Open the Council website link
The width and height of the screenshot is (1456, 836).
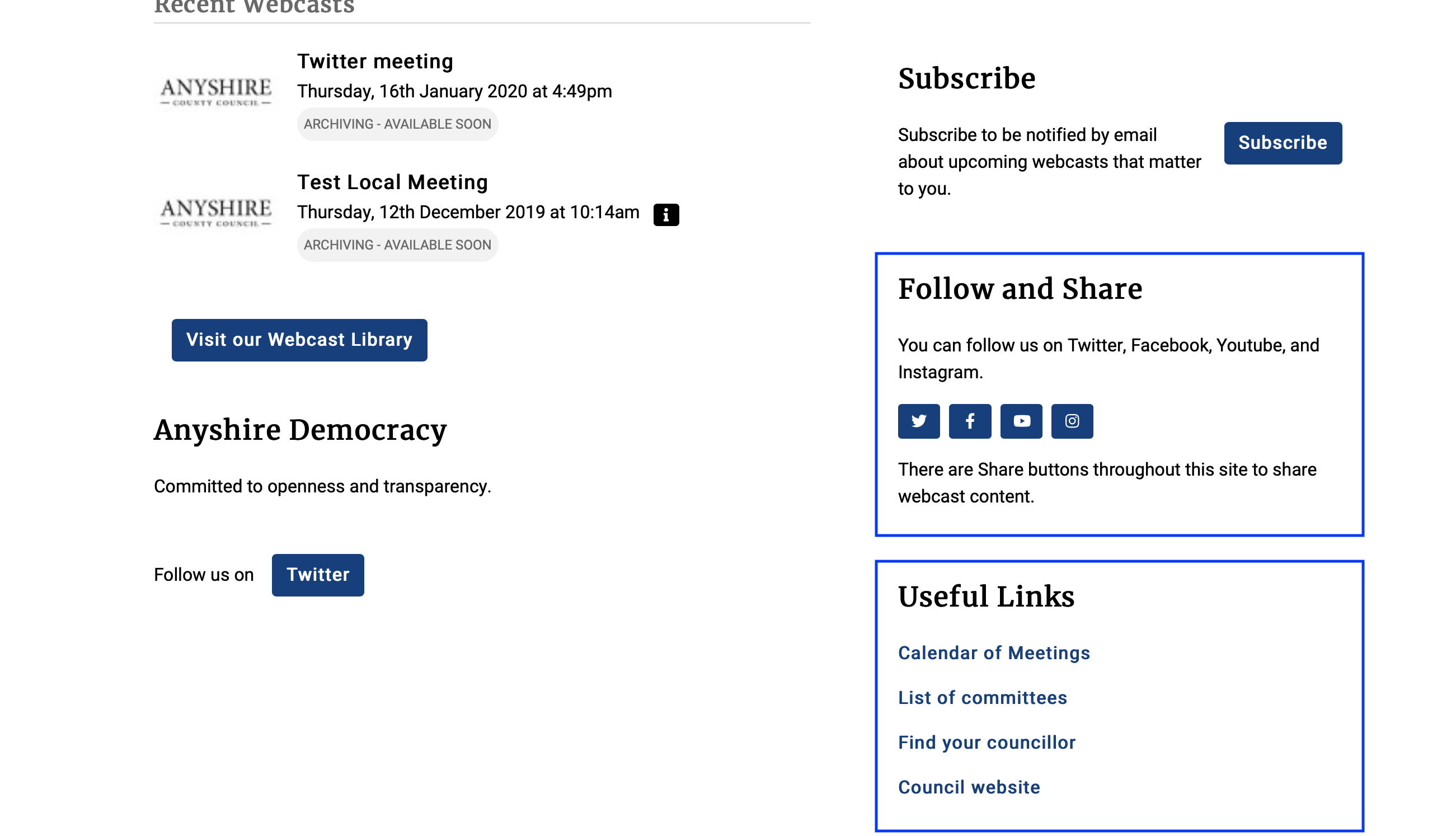[969, 787]
